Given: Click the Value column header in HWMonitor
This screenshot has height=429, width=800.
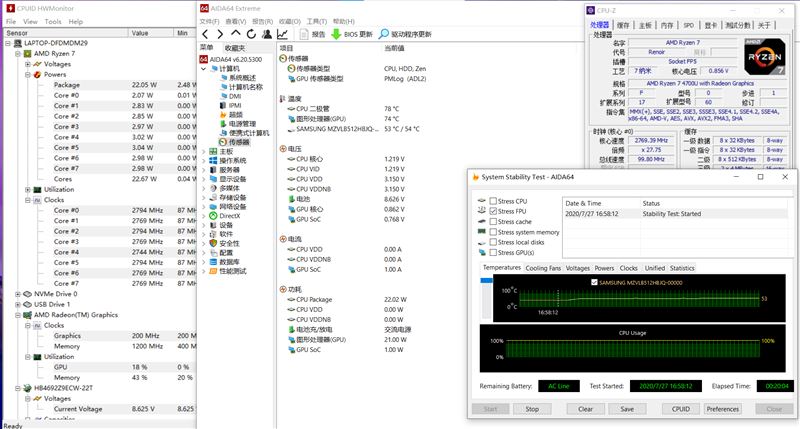Looking at the screenshot, I should point(151,33).
